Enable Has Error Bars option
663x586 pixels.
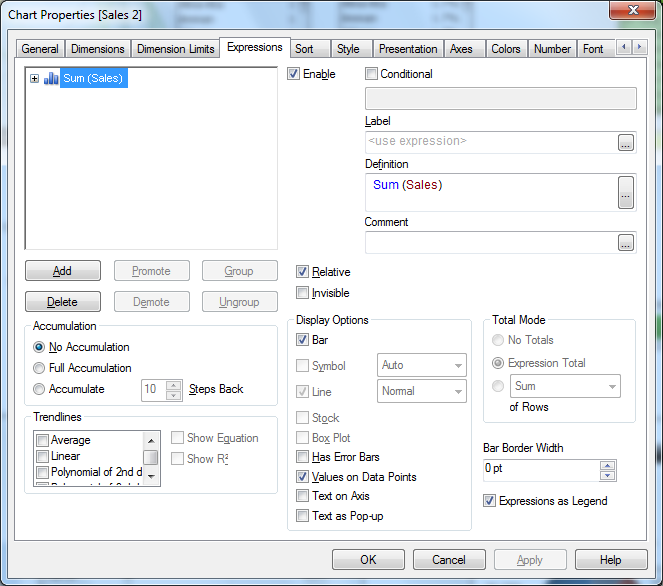302,457
